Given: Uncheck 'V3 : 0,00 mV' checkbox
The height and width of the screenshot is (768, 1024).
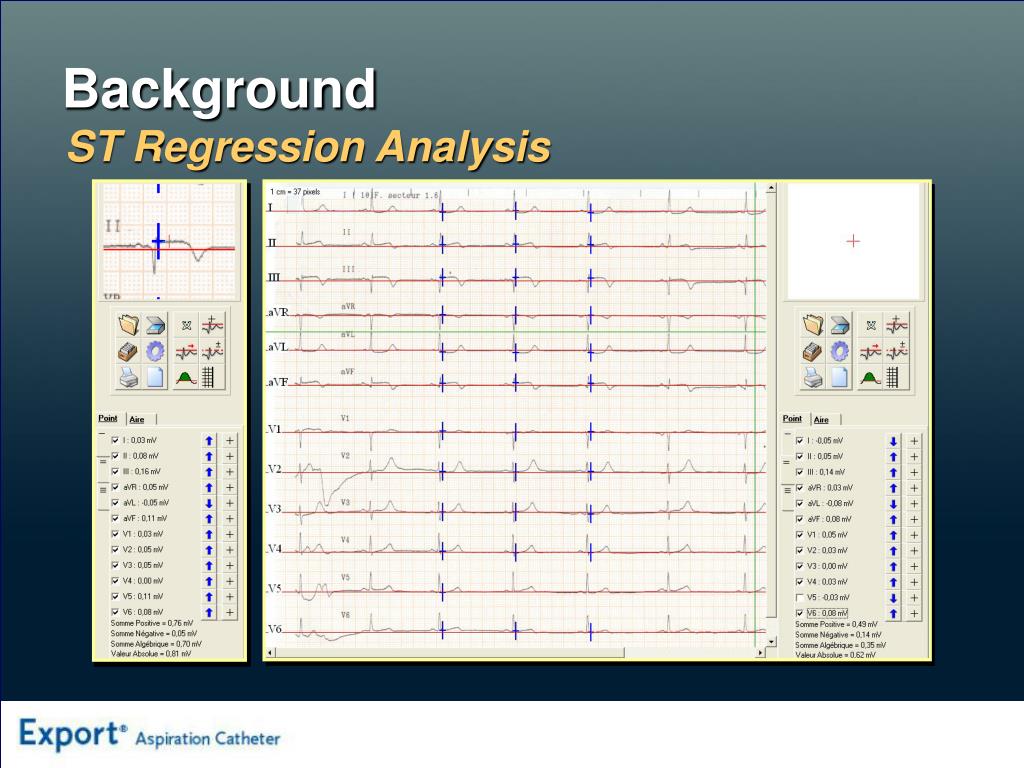Looking at the screenshot, I should coord(799,566).
